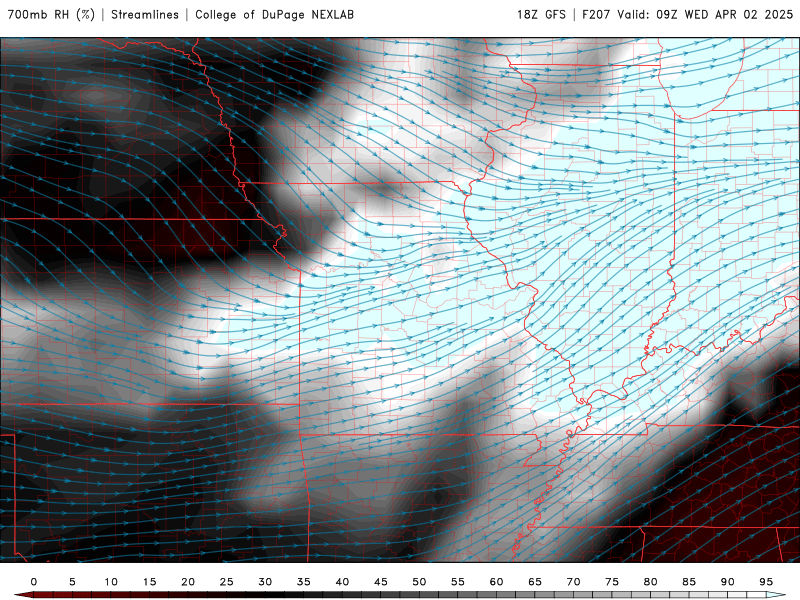Click the '35' value on the legend
800x600 pixels.
[304, 582]
